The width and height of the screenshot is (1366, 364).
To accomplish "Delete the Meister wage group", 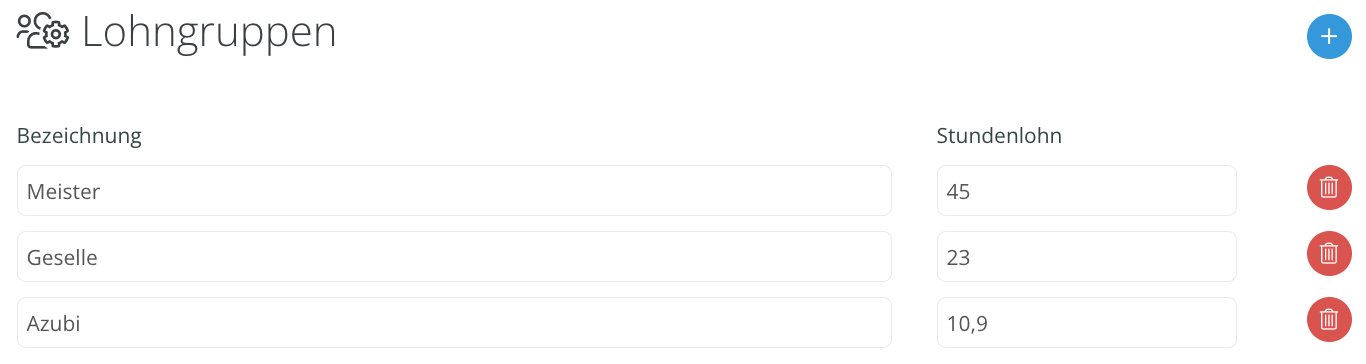I will click(x=1329, y=187).
